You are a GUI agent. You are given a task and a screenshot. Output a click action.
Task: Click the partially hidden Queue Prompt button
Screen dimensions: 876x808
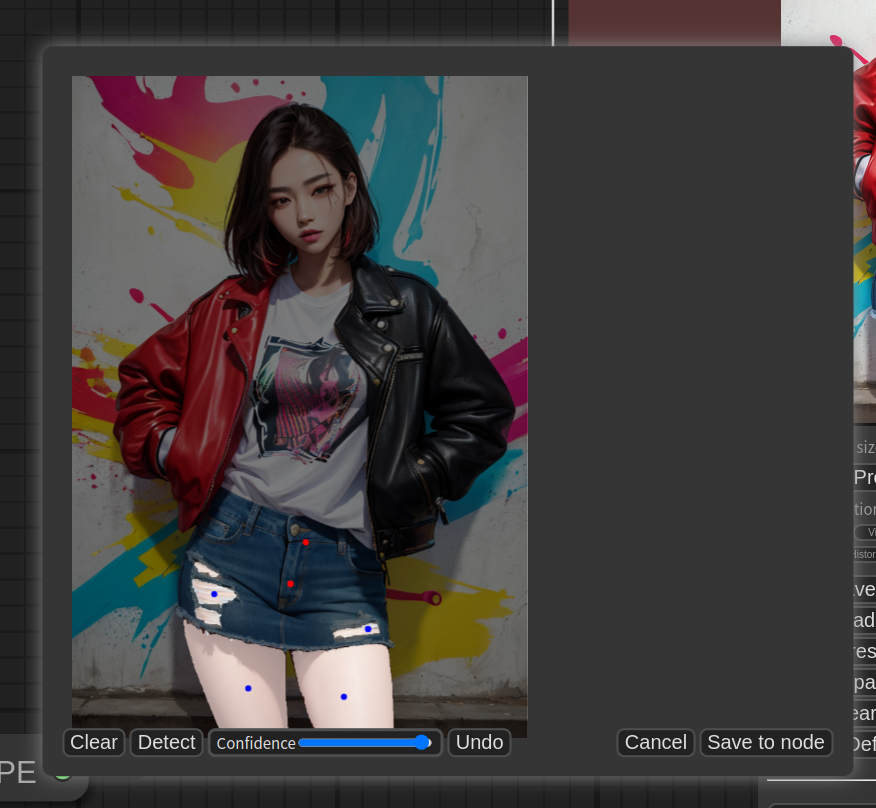[864, 478]
